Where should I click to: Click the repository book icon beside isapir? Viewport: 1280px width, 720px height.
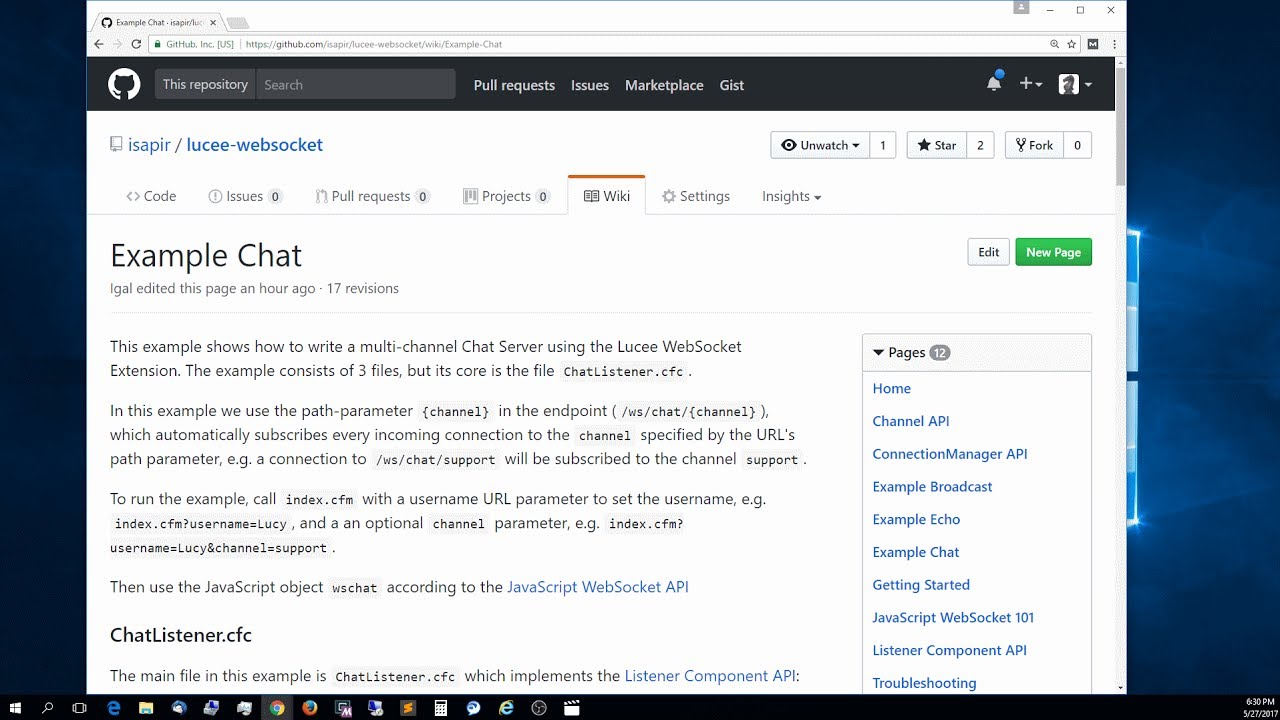pos(116,145)
